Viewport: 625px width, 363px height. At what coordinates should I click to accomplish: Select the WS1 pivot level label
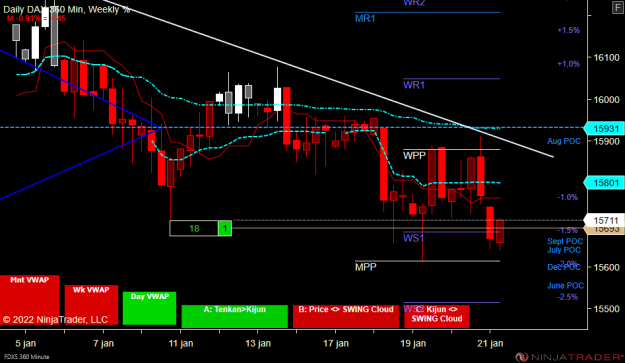tap(413, 238)
